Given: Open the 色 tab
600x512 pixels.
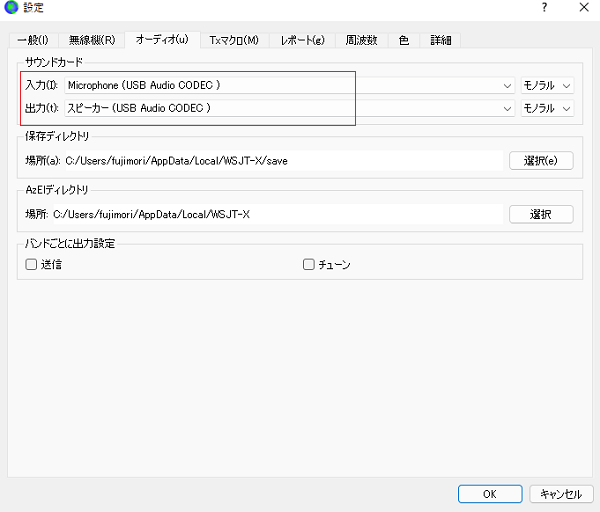Looking at the screenshot, I should coord(404,40).
